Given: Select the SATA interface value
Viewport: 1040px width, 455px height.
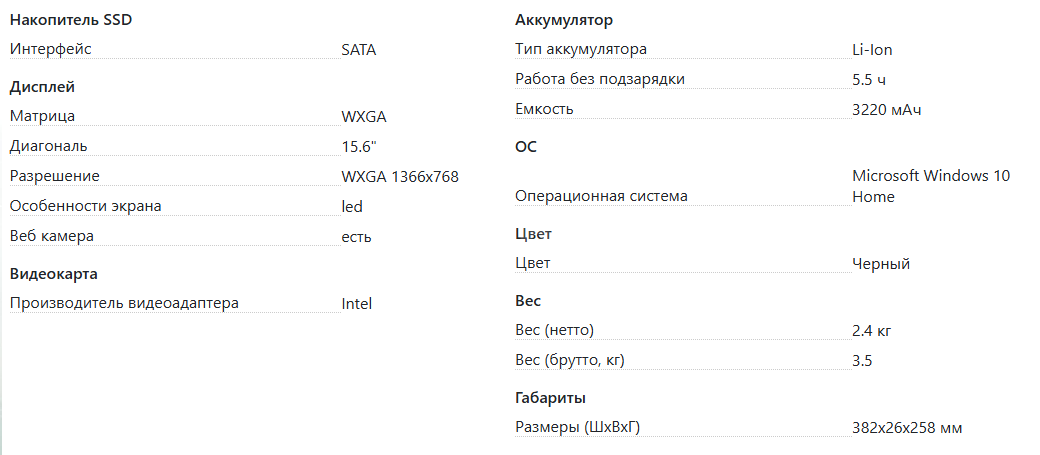Looking at the screenshot, I should click(359, 48).
